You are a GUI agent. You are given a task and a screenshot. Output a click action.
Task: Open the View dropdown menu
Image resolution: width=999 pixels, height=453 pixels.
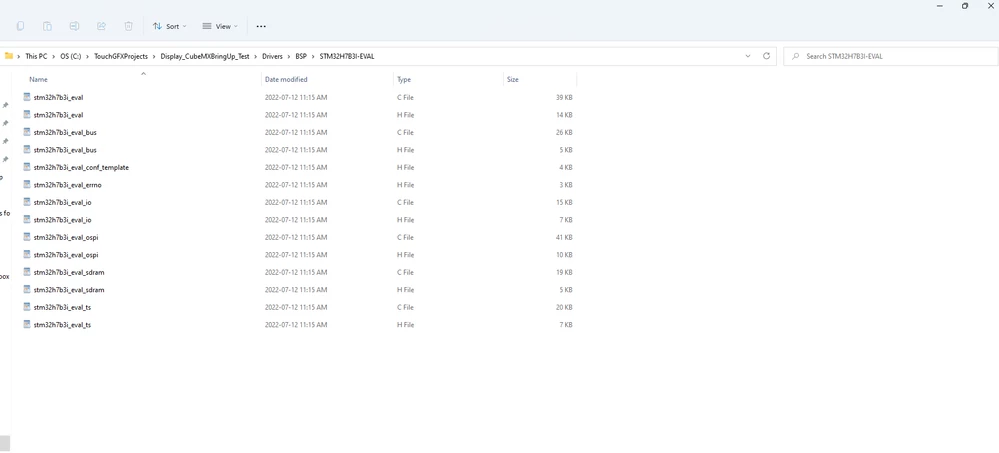click(220, 26)
